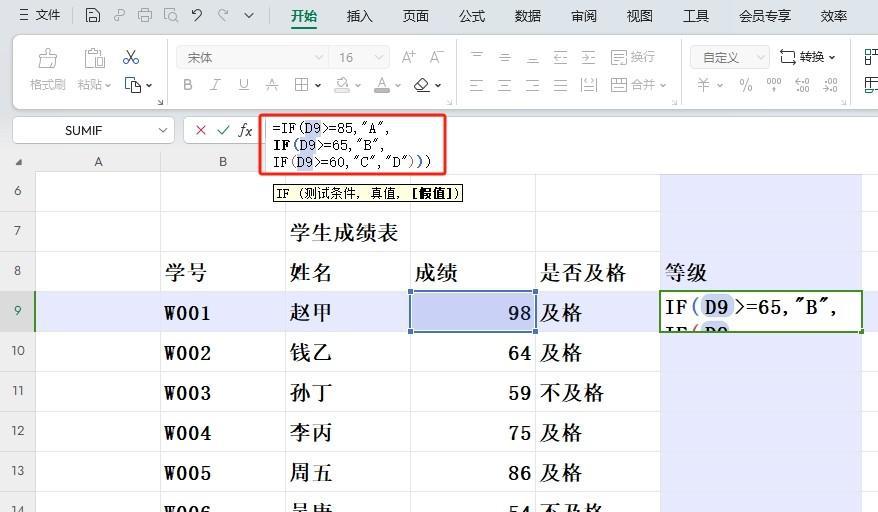Align text right
This screenshot has height=512, width=878.
[533, 85]
